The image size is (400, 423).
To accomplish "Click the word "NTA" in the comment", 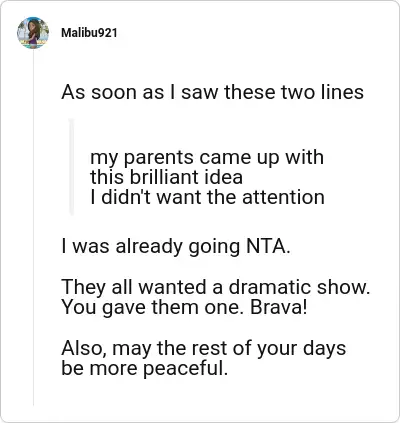I will pyautogui.click(x=265, y=246).
